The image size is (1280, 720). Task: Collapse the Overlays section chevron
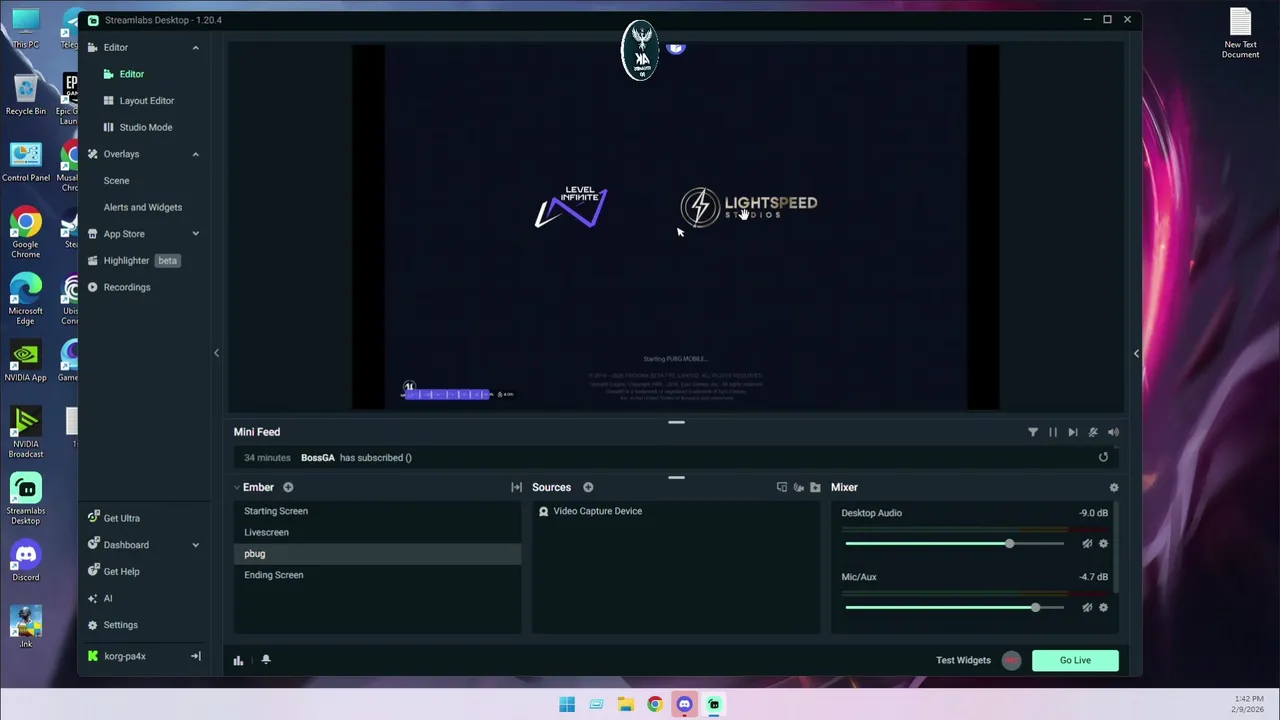click(196, 154)
